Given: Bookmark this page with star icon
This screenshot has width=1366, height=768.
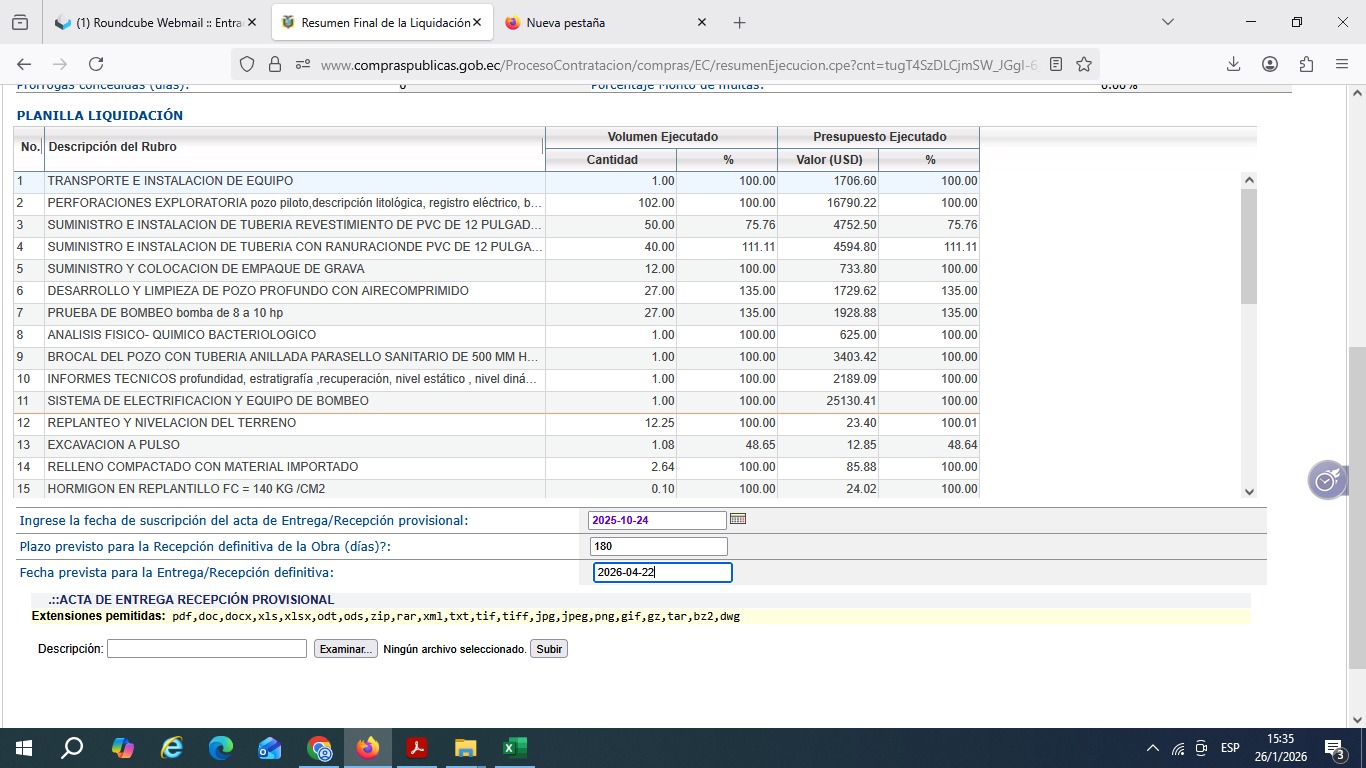Looking at the screenshot, I should 1084,64.
